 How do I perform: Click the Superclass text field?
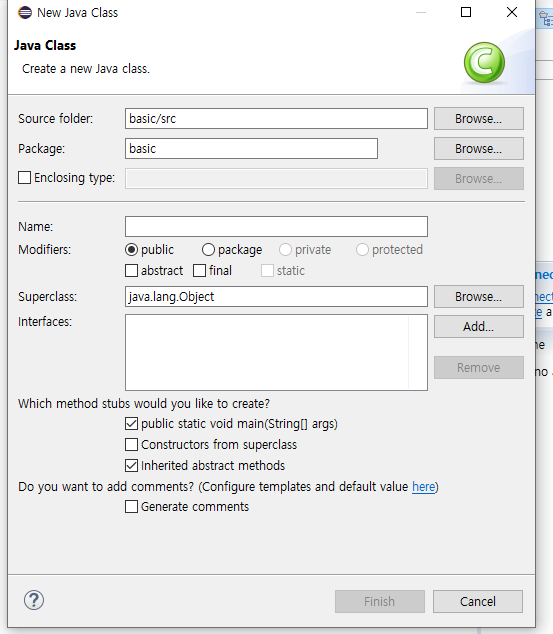point(276,297)
